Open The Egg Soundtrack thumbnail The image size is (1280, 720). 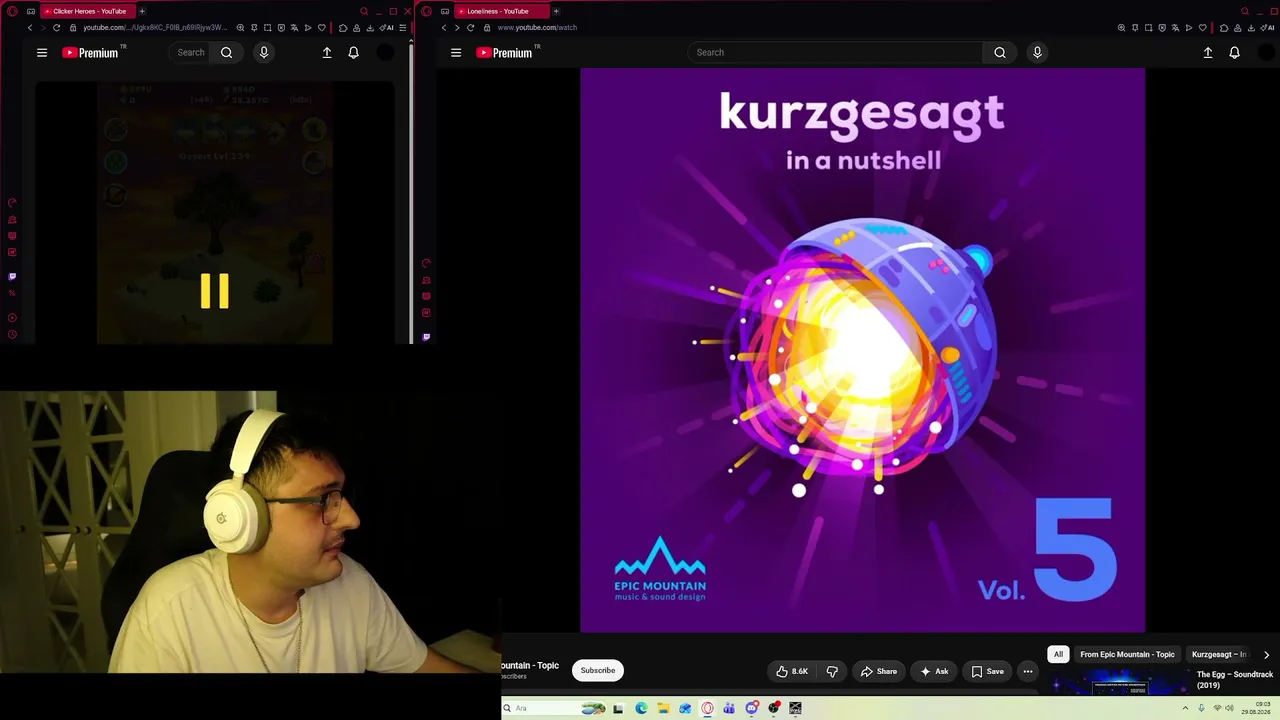tap(1118, 683)
